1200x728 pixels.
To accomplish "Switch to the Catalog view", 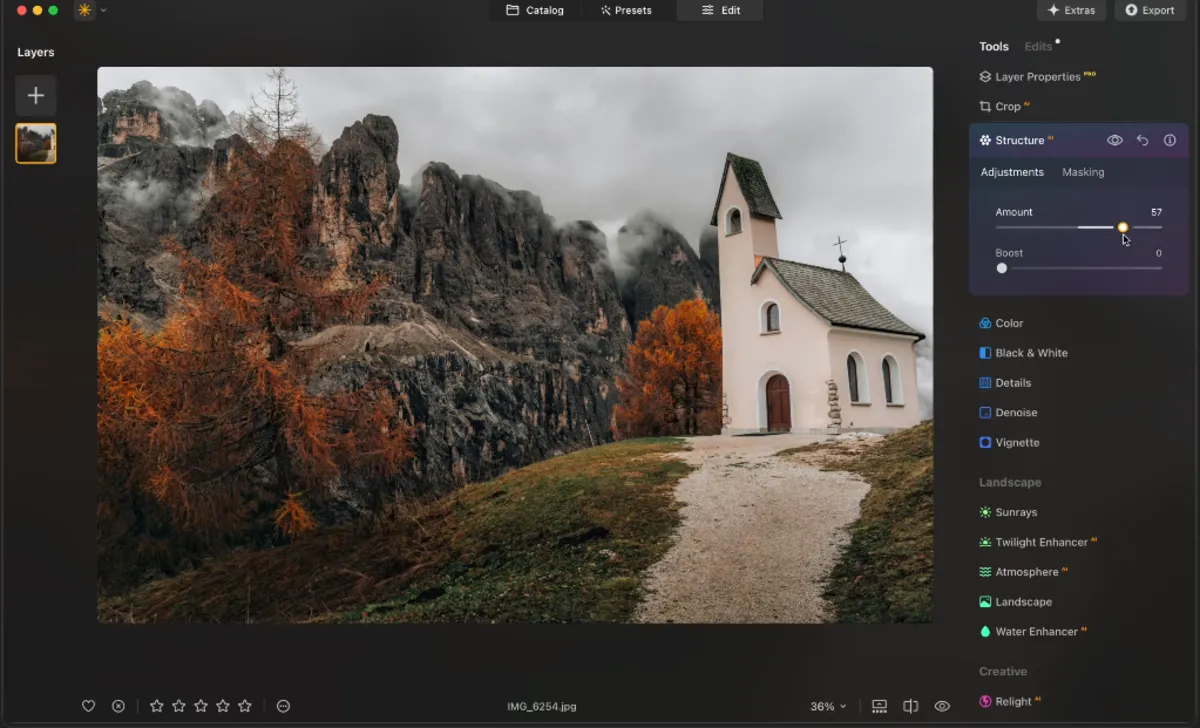I will click(537, 10).
